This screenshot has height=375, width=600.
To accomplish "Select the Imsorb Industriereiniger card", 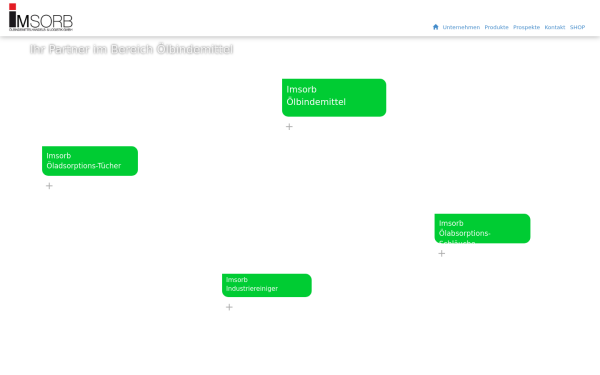I will [x=267, y=285].
